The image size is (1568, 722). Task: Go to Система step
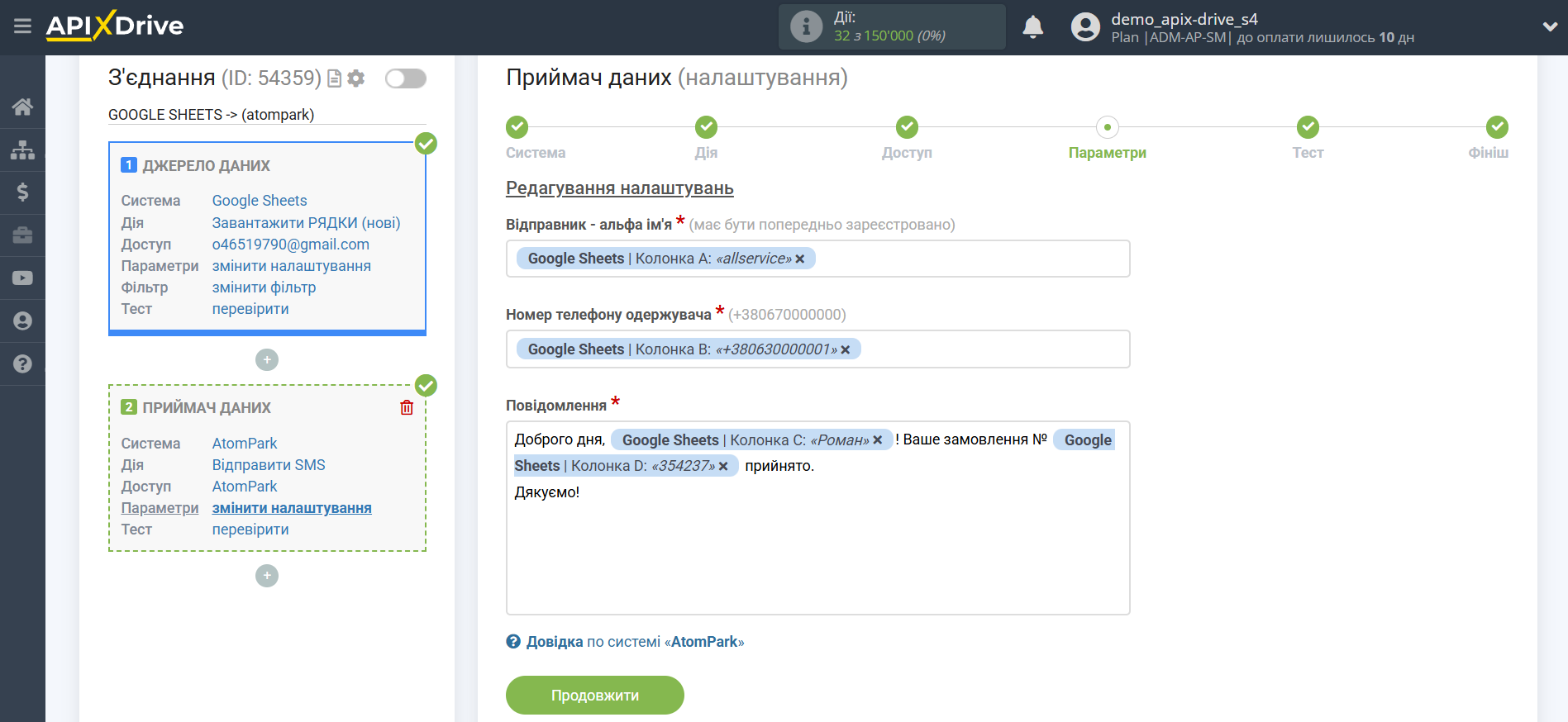pyautogui.click(x=517, y=127)
